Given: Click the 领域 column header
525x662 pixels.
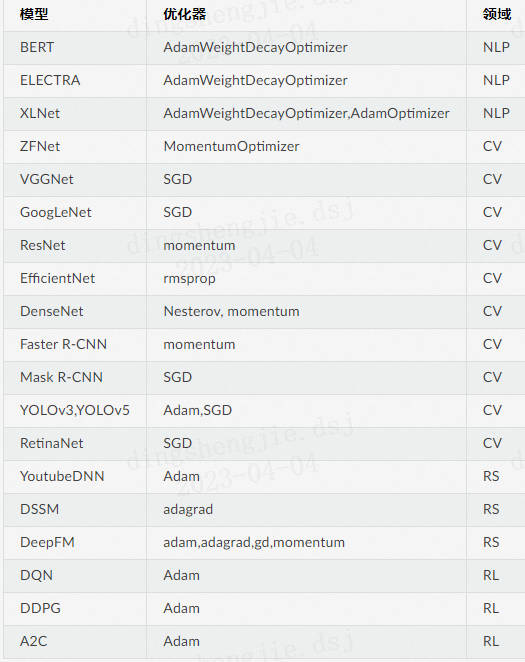Looking at the screenshot, I should pos(497,14).
